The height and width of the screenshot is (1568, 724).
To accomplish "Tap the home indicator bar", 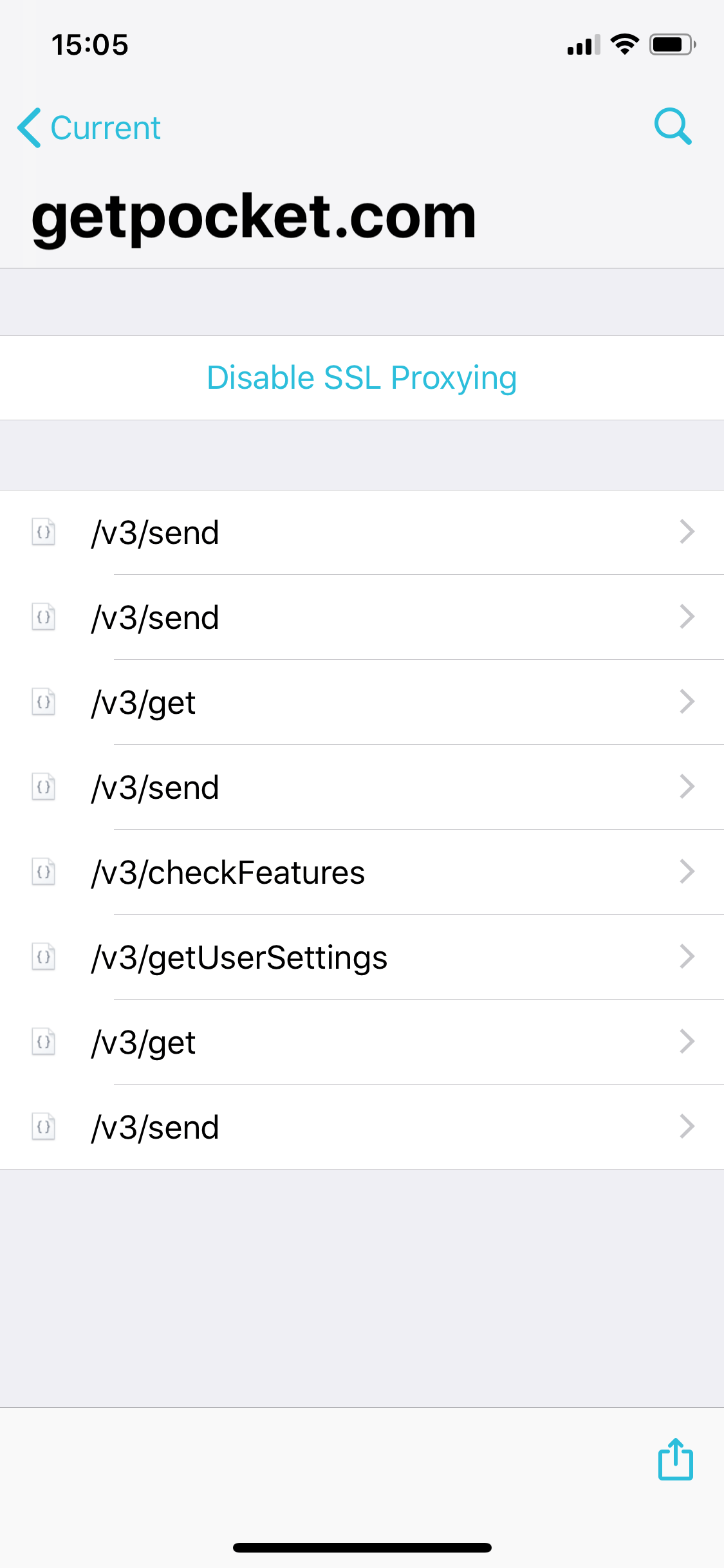I will point(362,1547).
